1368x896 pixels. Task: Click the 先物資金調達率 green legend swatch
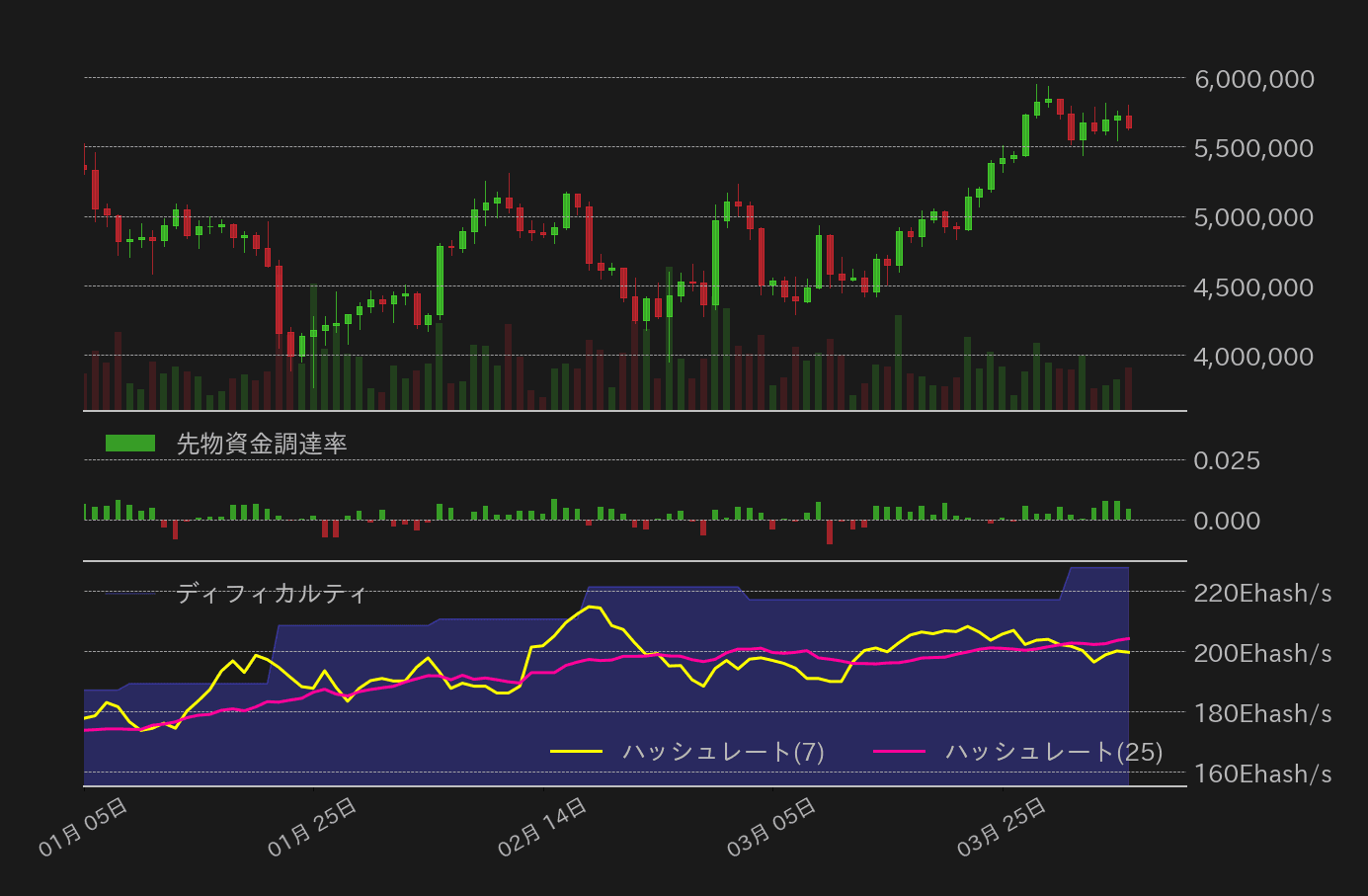pyautogui.click(x=129, y=441)
